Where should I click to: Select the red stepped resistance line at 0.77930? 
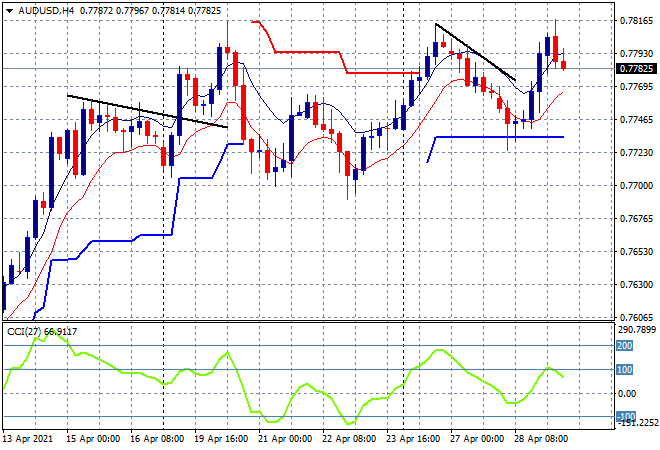click(x=307, y=52)
